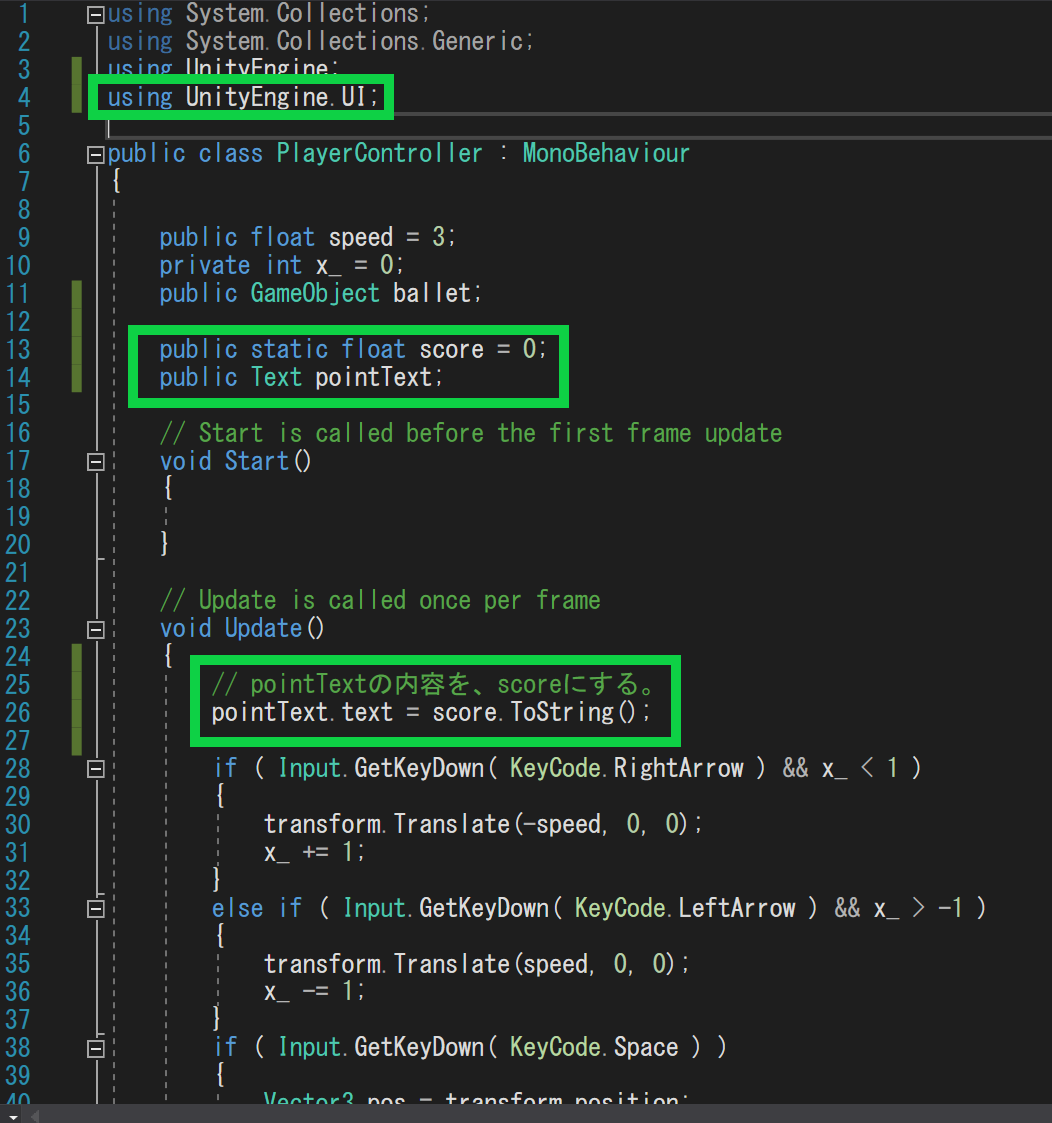This screenshot has height=1123, width=1052.
Task: Click line number 13 in the gutter
Action: point(18,349)
